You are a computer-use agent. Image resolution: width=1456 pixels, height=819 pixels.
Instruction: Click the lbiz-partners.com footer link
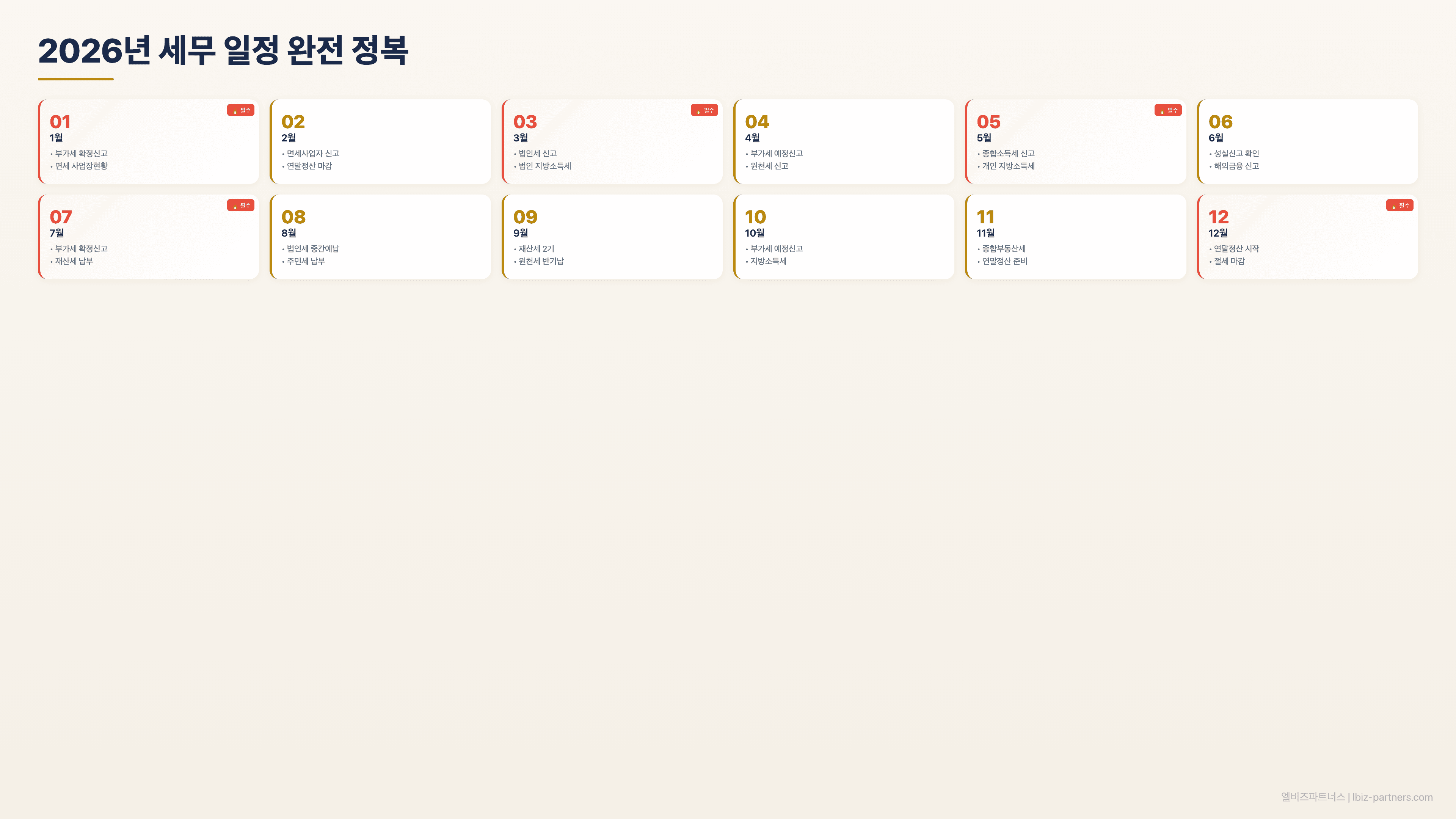point(1392,797)
